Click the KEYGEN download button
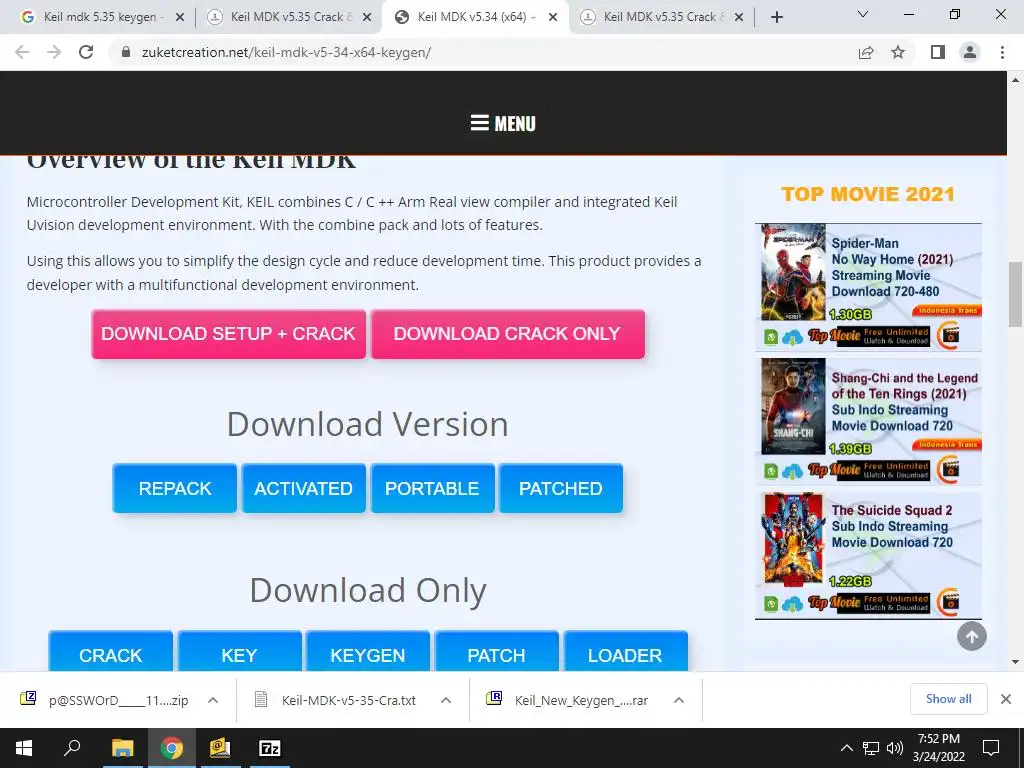Screen dimensions: 1024x768 368,651
